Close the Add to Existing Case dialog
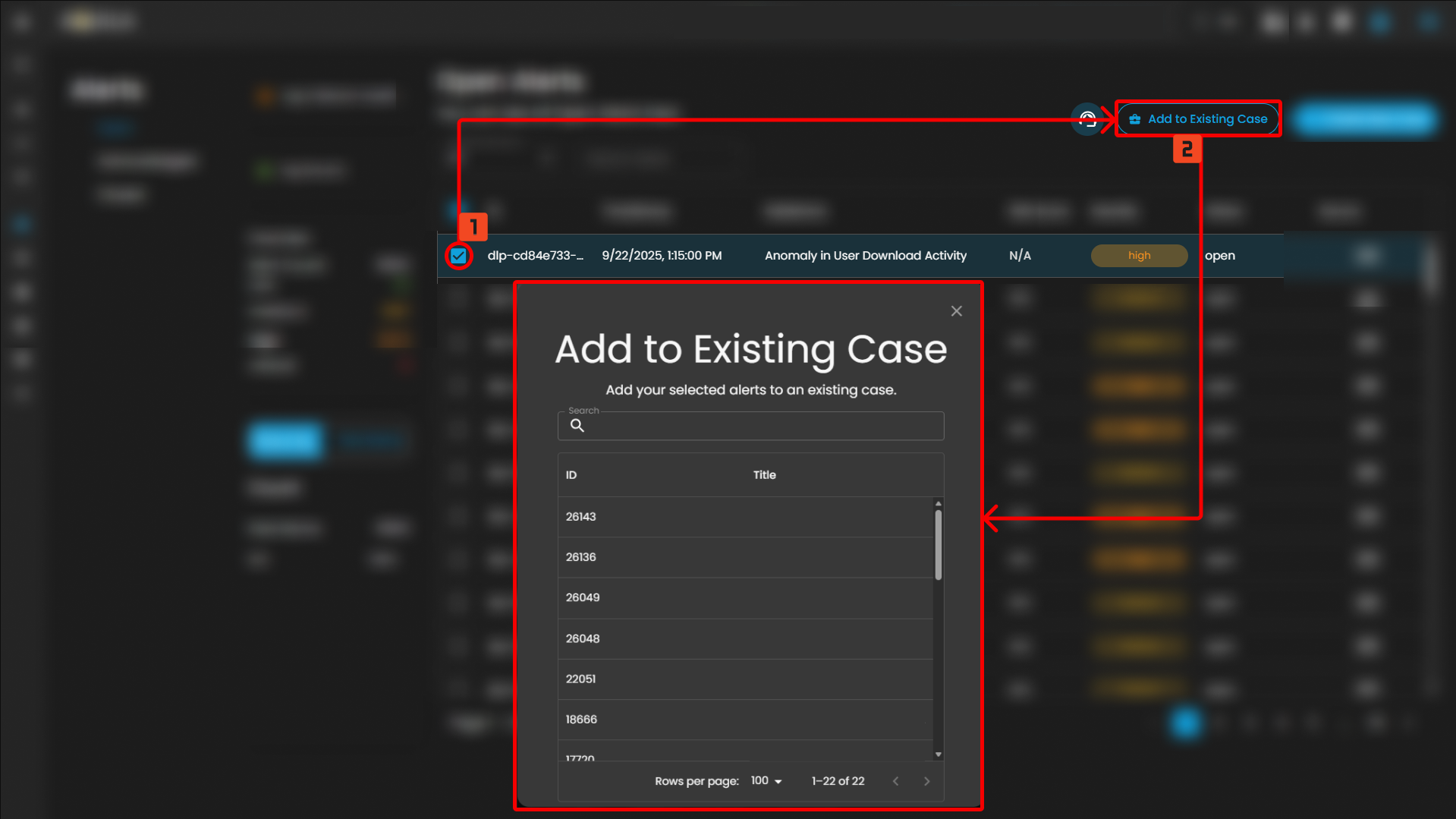Screen dimensions: 1456x819 pyautogui.click(x=956, y=311)
